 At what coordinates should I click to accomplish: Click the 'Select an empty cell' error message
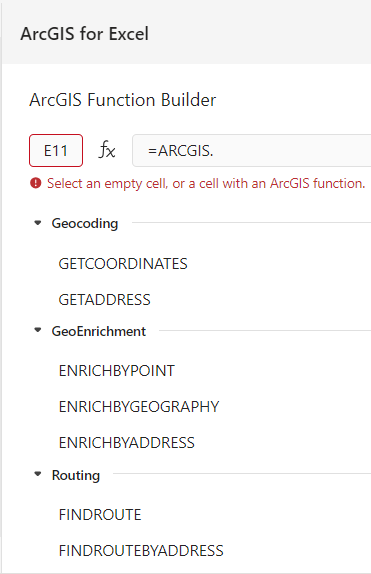click(x=206, y=183)
